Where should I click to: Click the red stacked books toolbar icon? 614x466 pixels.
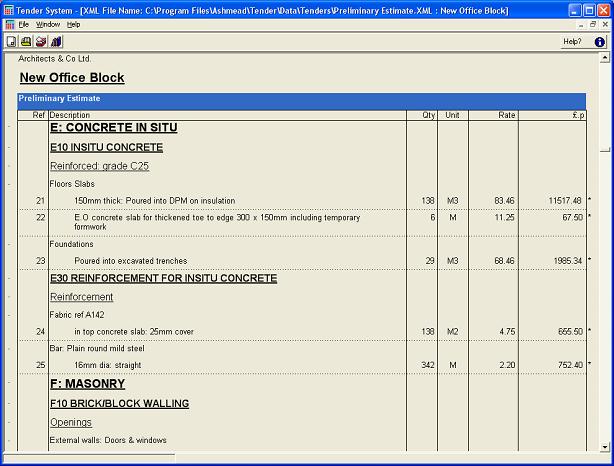tap(41, 41)
